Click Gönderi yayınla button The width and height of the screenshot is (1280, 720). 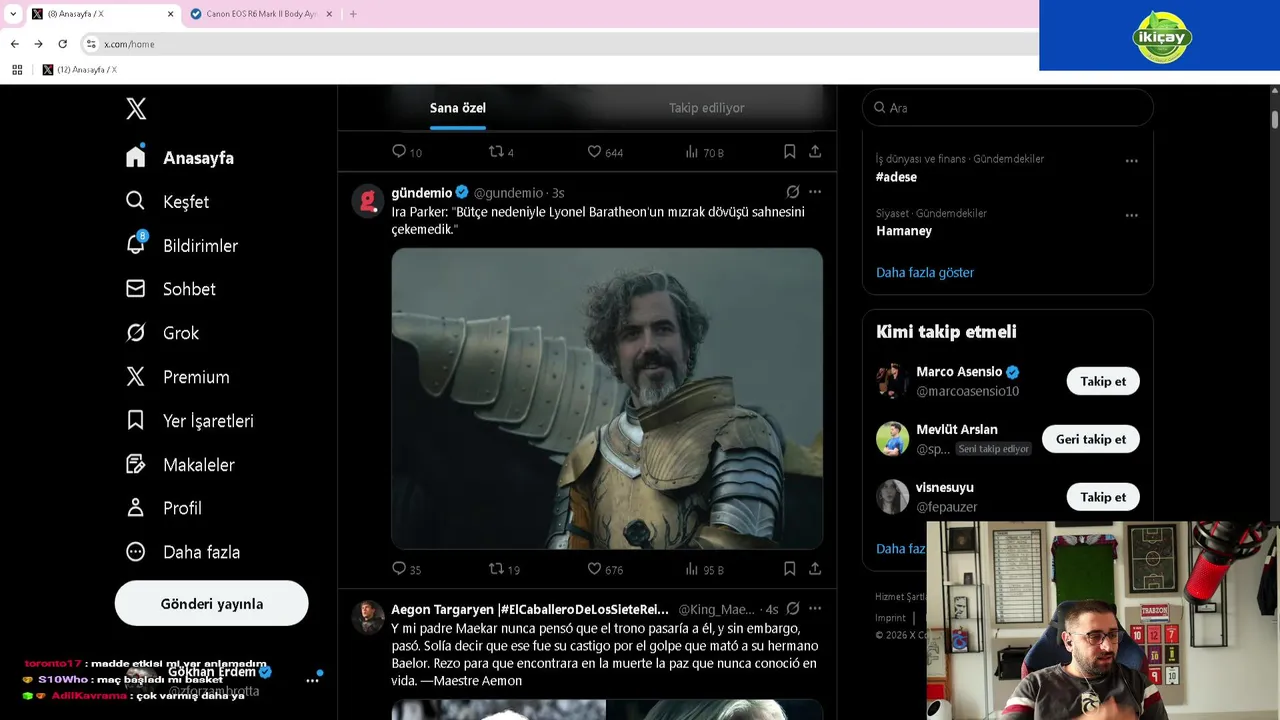[x=211, y=604]
